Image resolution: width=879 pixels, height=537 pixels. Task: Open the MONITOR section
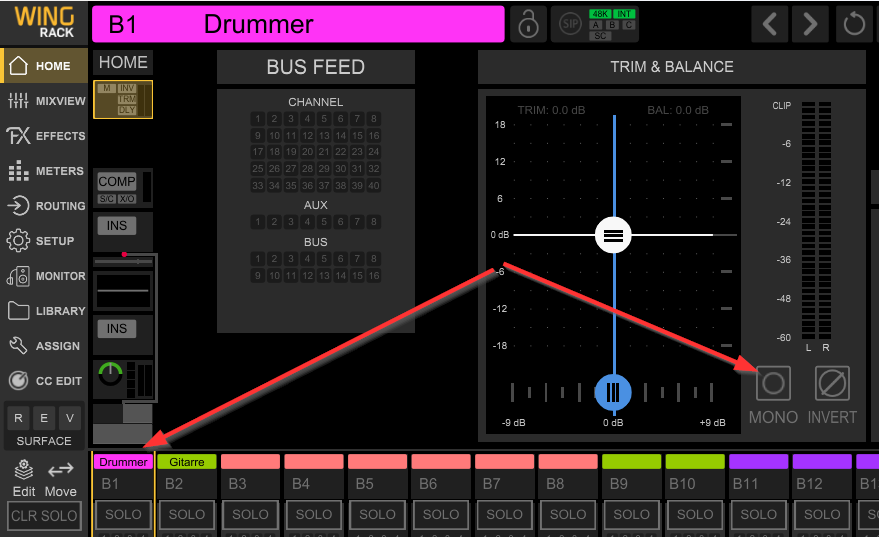tap(44, 276)
